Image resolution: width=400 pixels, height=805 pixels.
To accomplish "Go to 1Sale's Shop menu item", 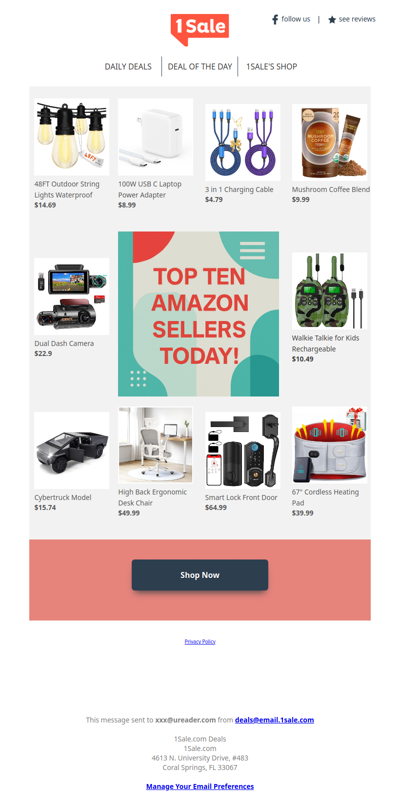I will pos(271,66).
